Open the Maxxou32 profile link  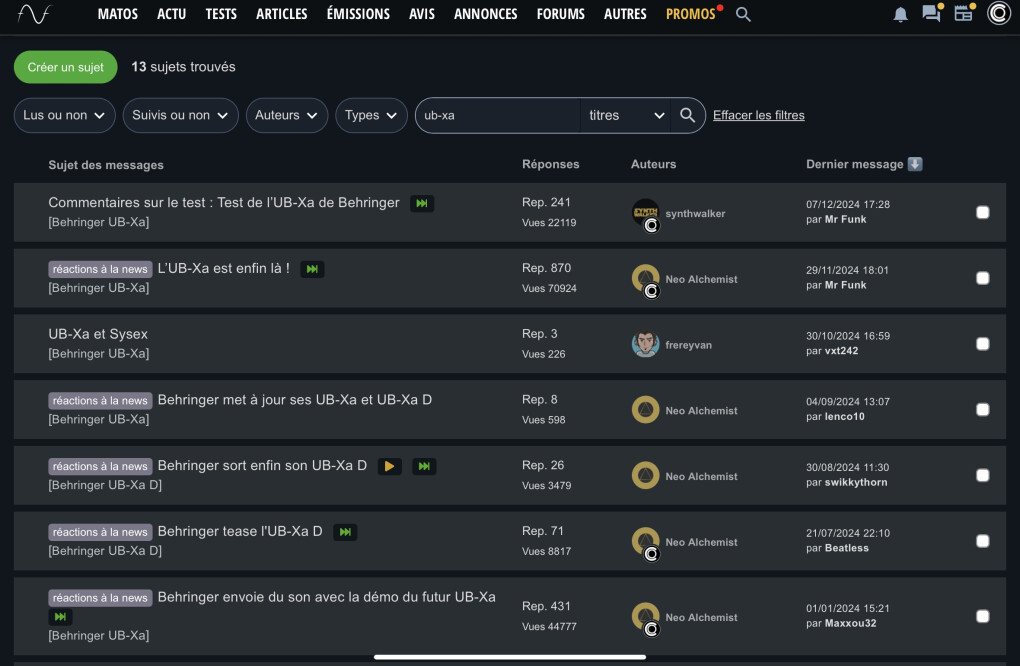pyautogui.click(x=850, y=623)
